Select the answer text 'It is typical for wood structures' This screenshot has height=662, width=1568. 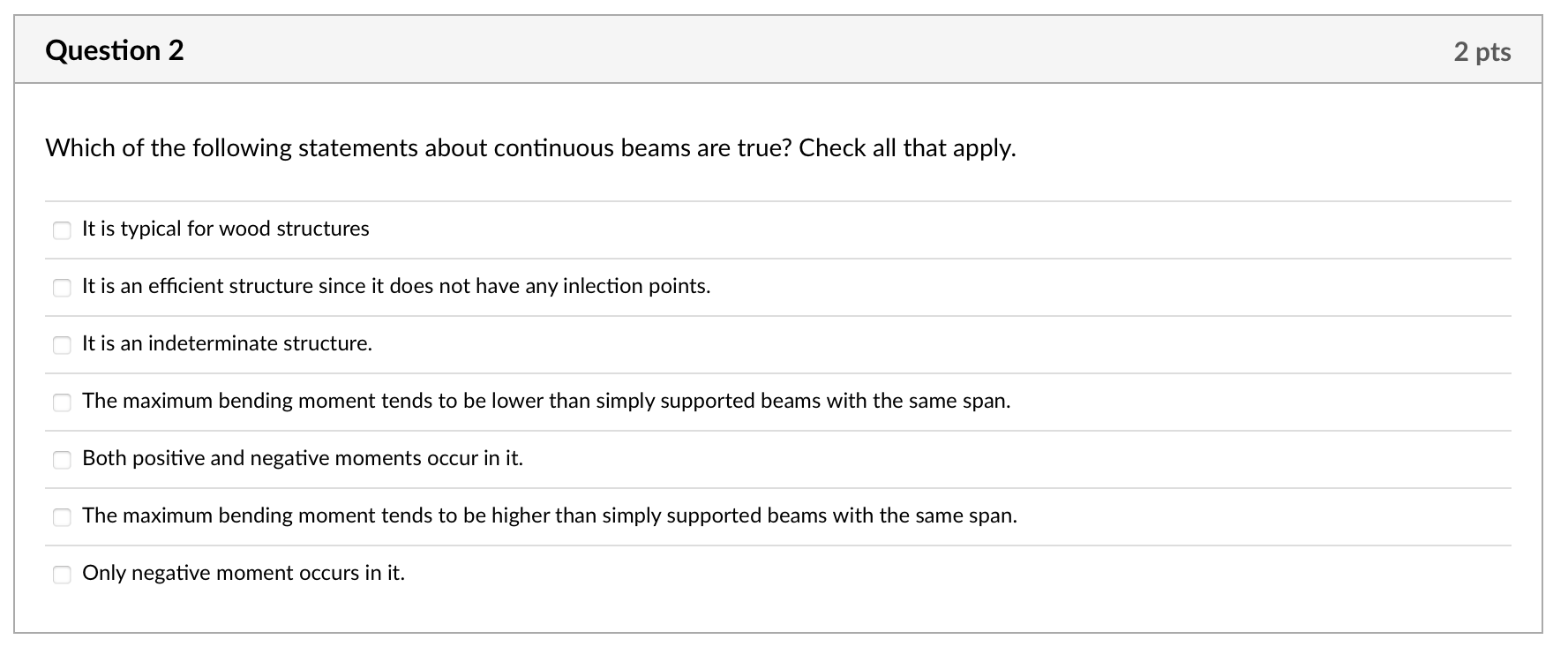point(225,229)
